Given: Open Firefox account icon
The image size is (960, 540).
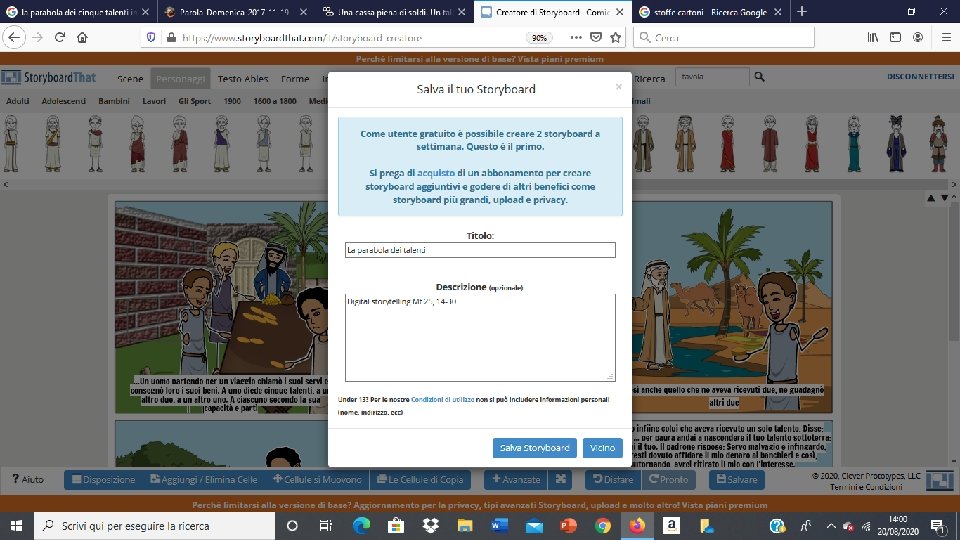Looking at the screenshot, I should [918, 37].
